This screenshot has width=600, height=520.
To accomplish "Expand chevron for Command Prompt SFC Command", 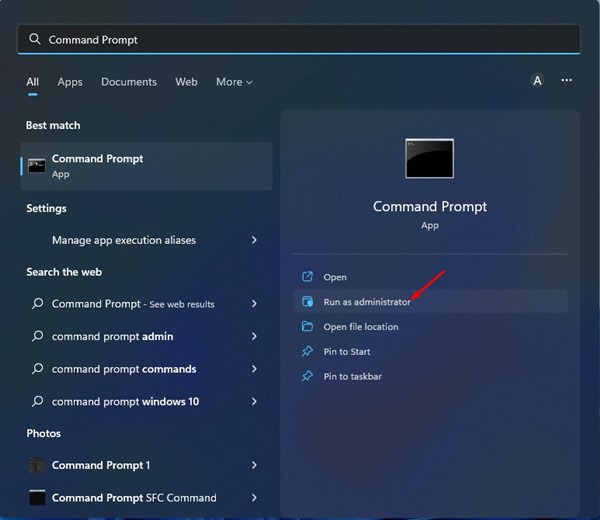I will [x=254, y=497].
